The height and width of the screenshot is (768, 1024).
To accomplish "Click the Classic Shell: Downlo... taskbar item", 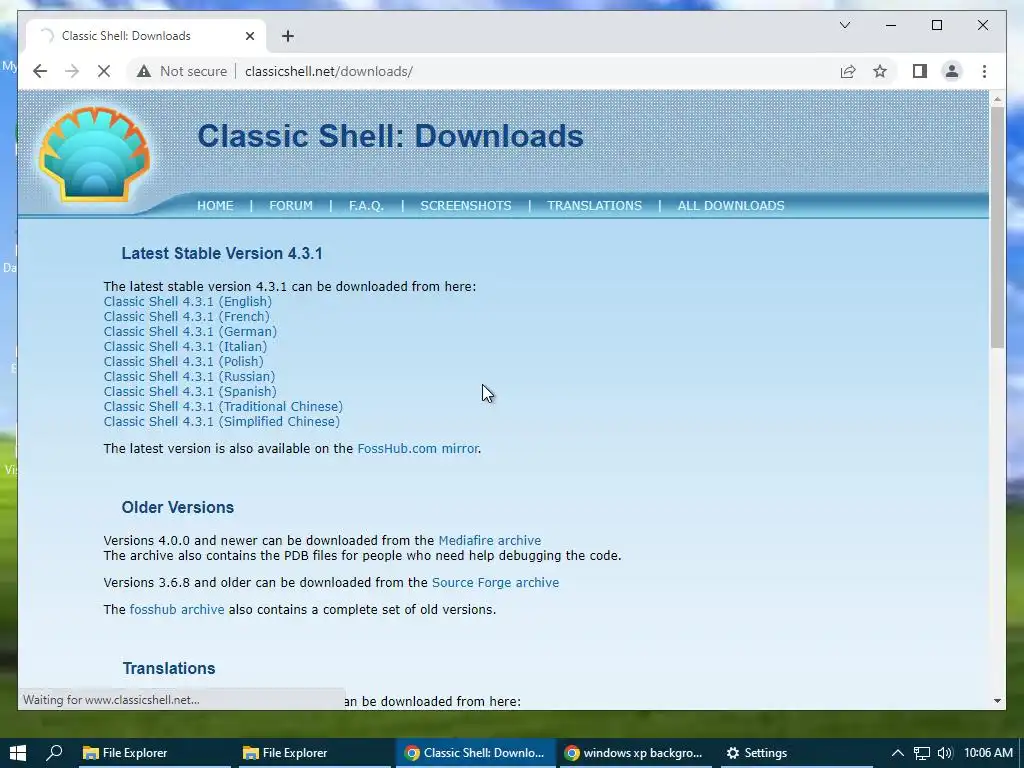I will (x=475, y=753).
